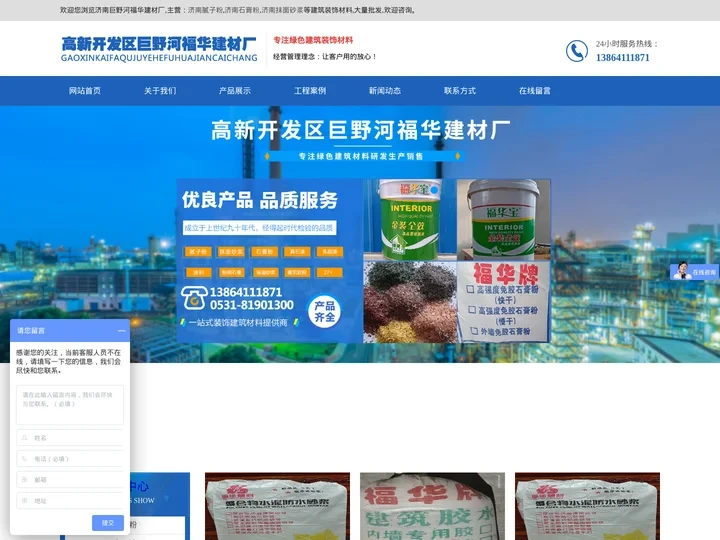Screen dimensions: 720x540
Task: Click the 福华牌 gypsum powder sign image
Action: [x=504, y=302]
